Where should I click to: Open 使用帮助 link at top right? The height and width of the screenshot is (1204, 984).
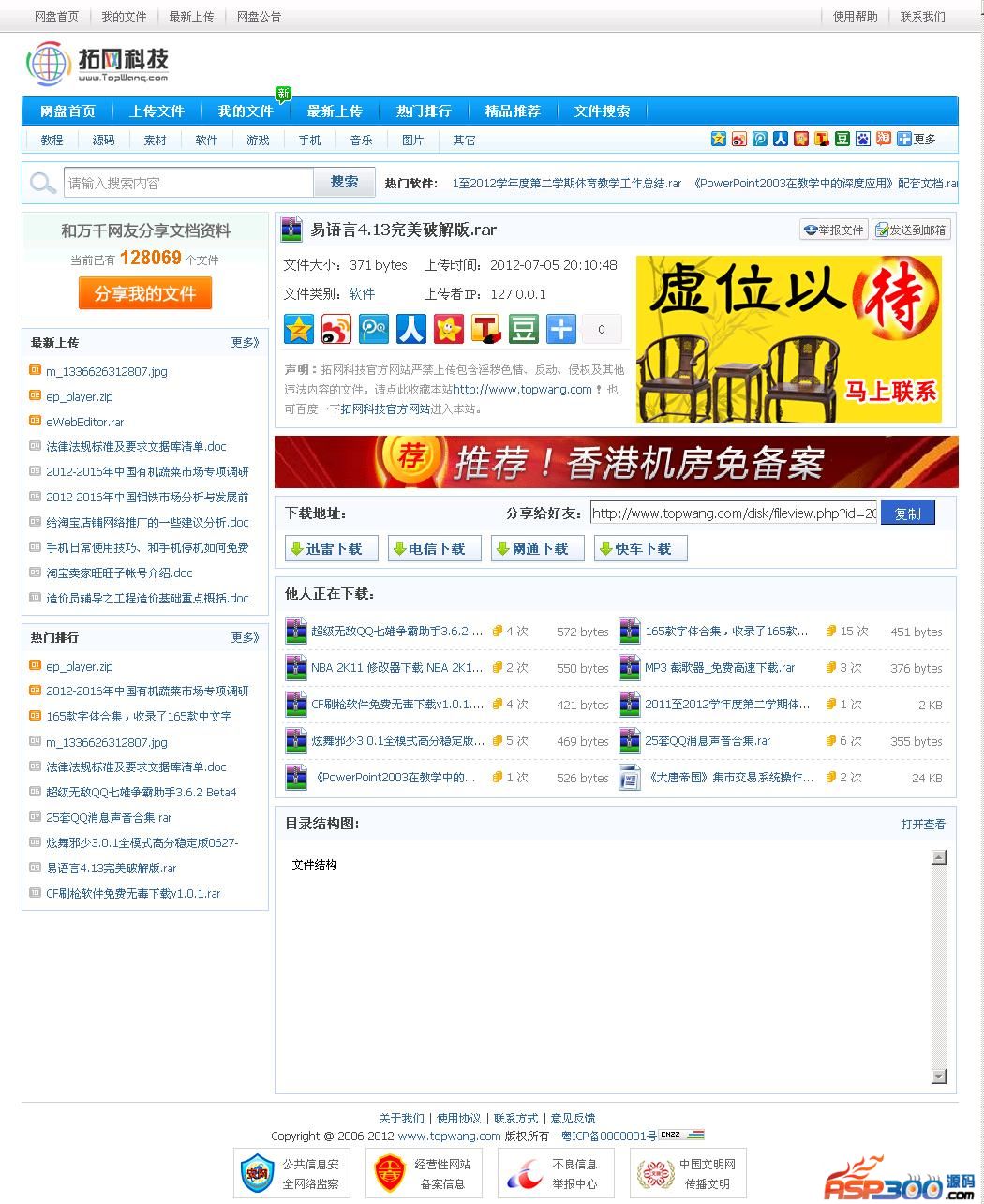tap(856, 16)
